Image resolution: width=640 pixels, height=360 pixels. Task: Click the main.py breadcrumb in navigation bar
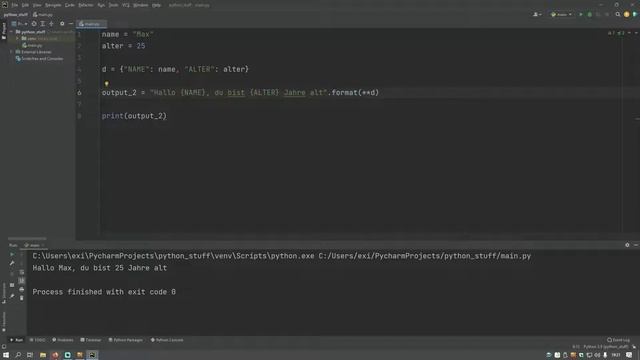point(43,15)
